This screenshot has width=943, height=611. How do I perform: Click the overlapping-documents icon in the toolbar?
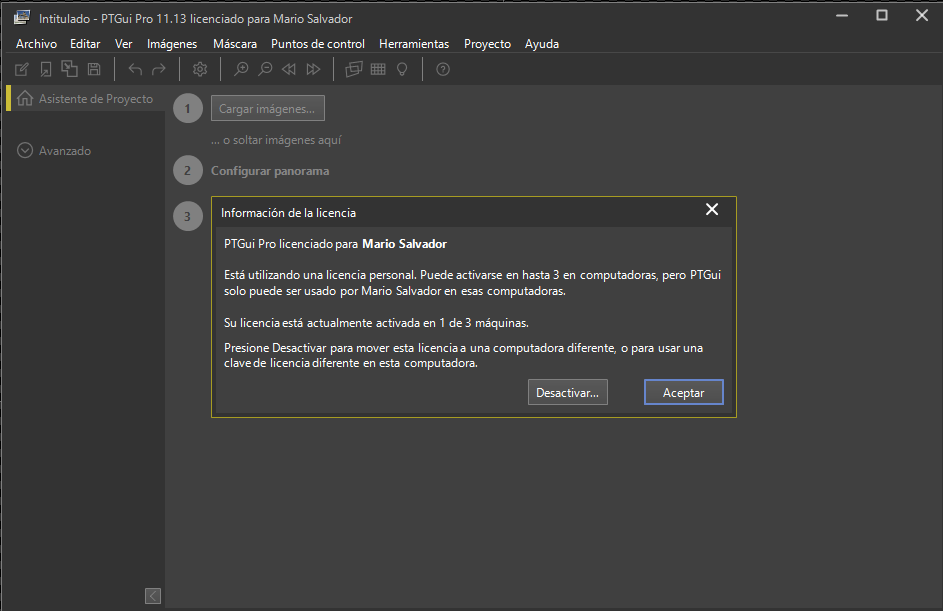[69, 69]
